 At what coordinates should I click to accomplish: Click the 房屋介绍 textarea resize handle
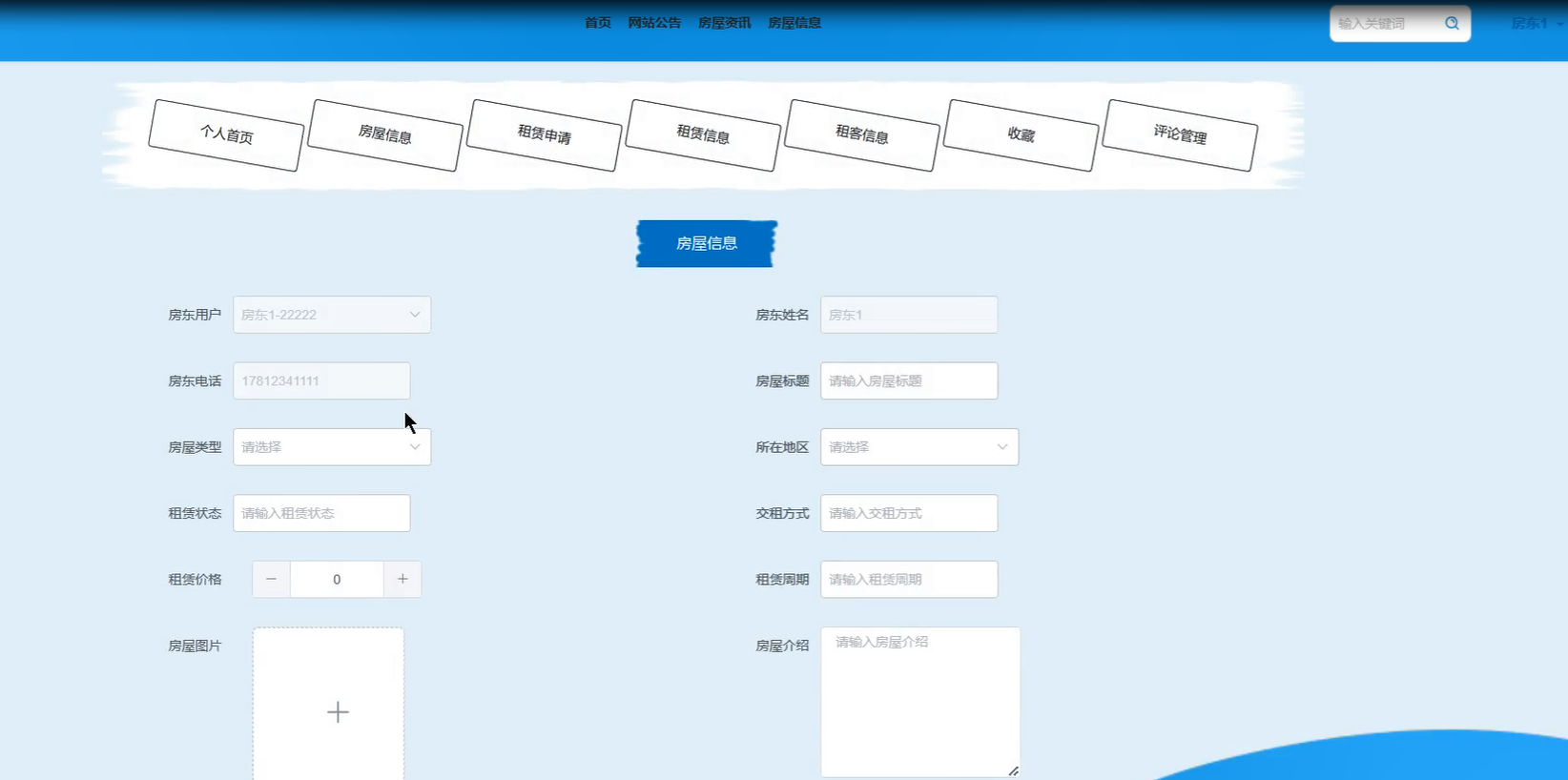(x=1013, y=770)
